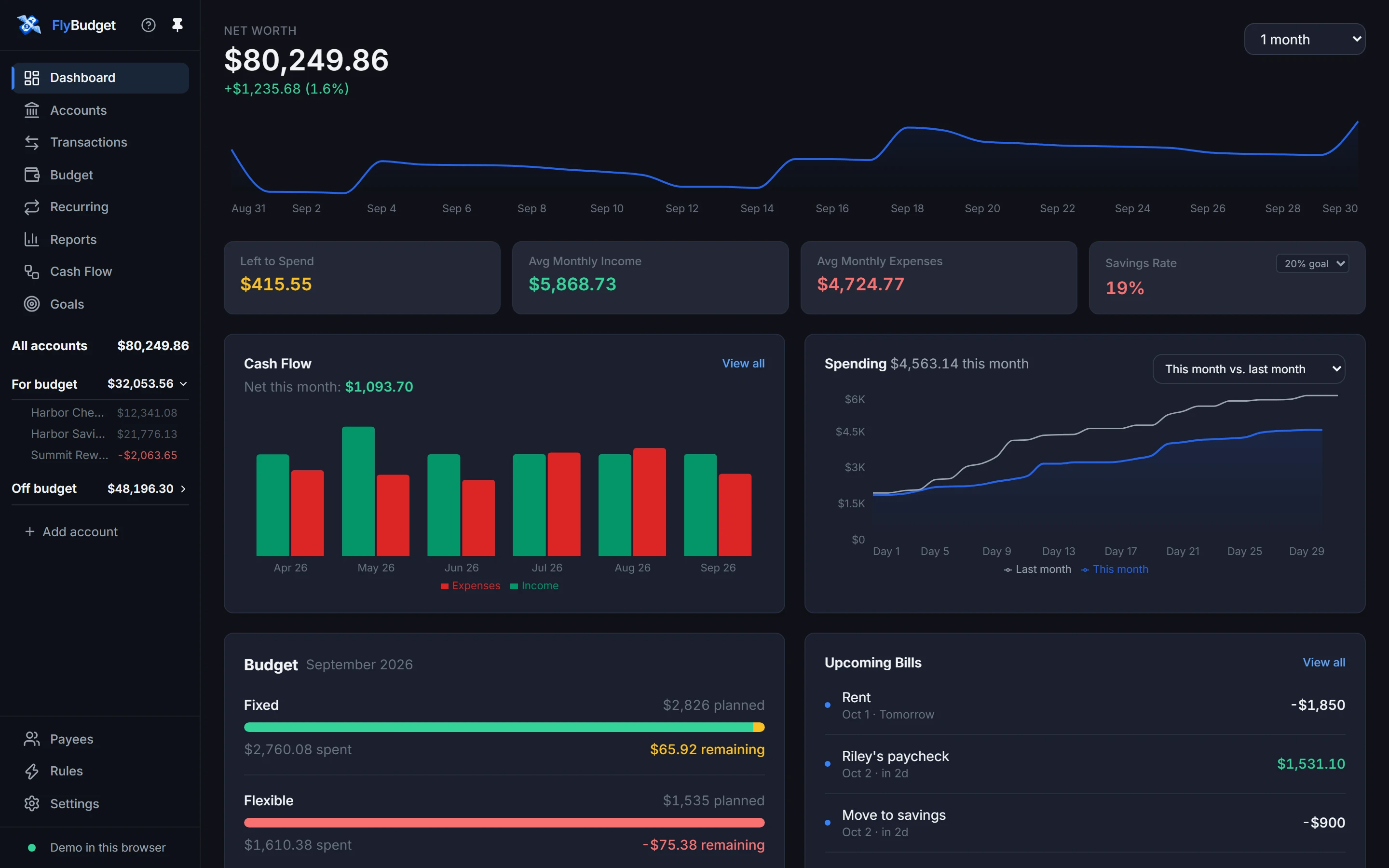Open Transactions in the sidebar

point(100,142)
